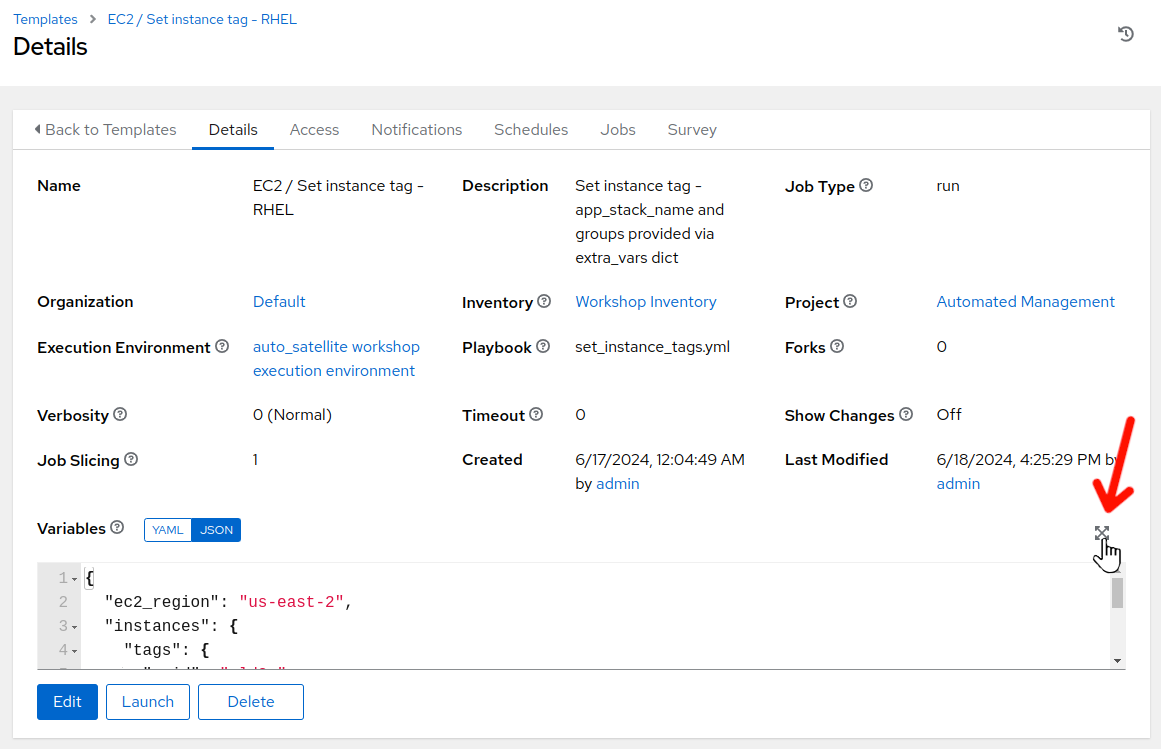Open the Templates breadcrumb link
Screen dimensions: 1161x749
pyautogui.click(x=45, y=19)
